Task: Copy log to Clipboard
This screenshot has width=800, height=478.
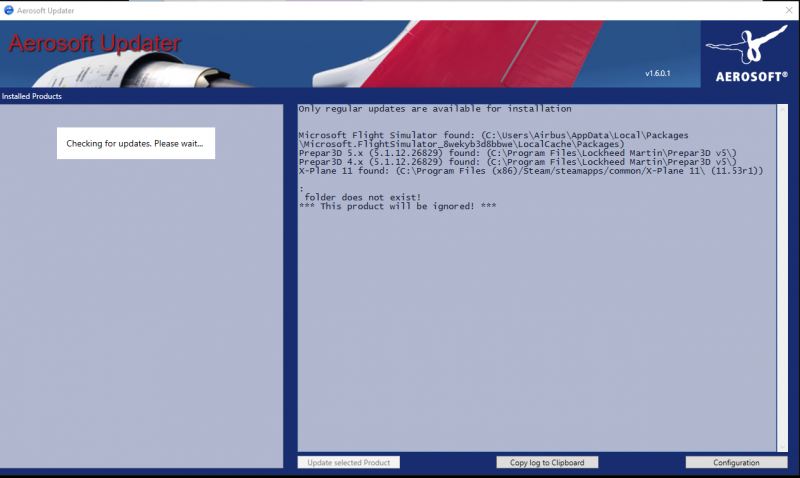Action: point(547,462)
